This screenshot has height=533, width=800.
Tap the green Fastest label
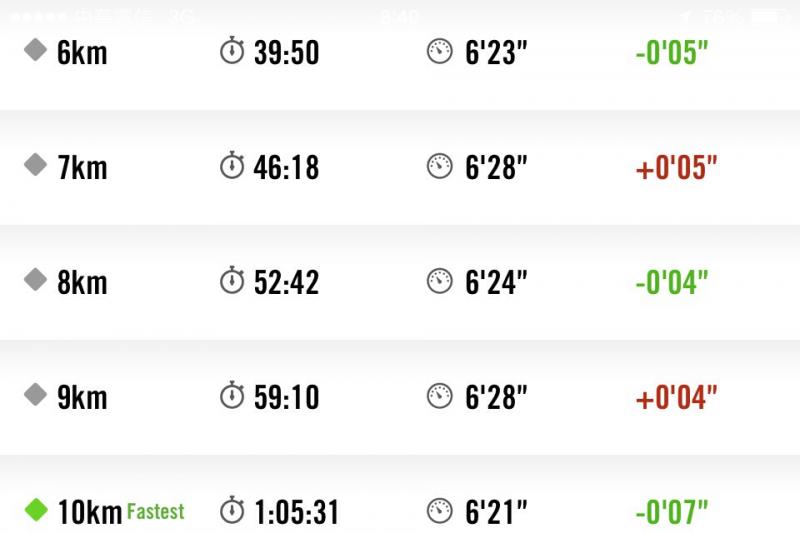coord(155,512)
